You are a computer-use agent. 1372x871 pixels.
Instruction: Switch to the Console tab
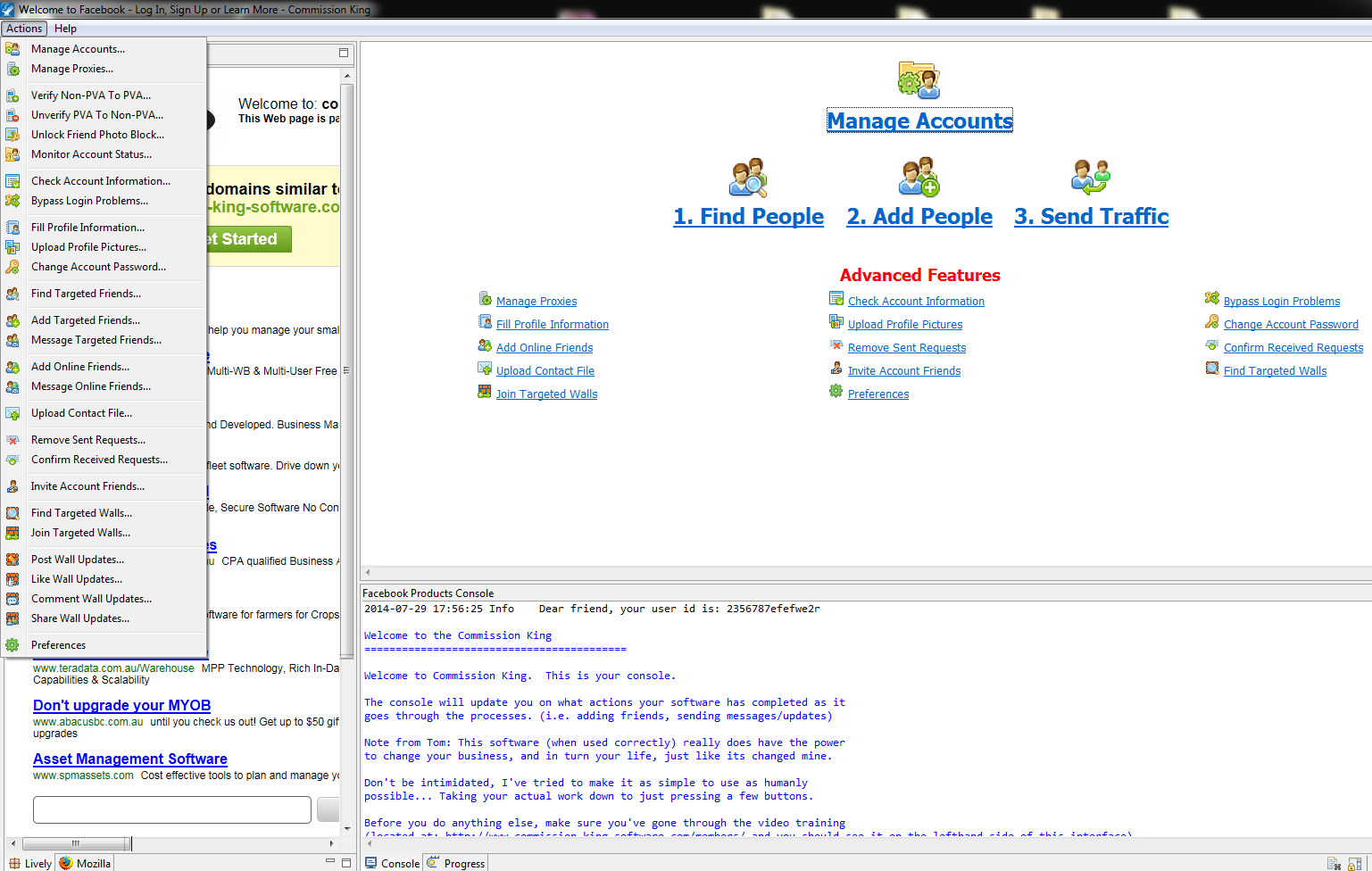click(x=392, y=863)
